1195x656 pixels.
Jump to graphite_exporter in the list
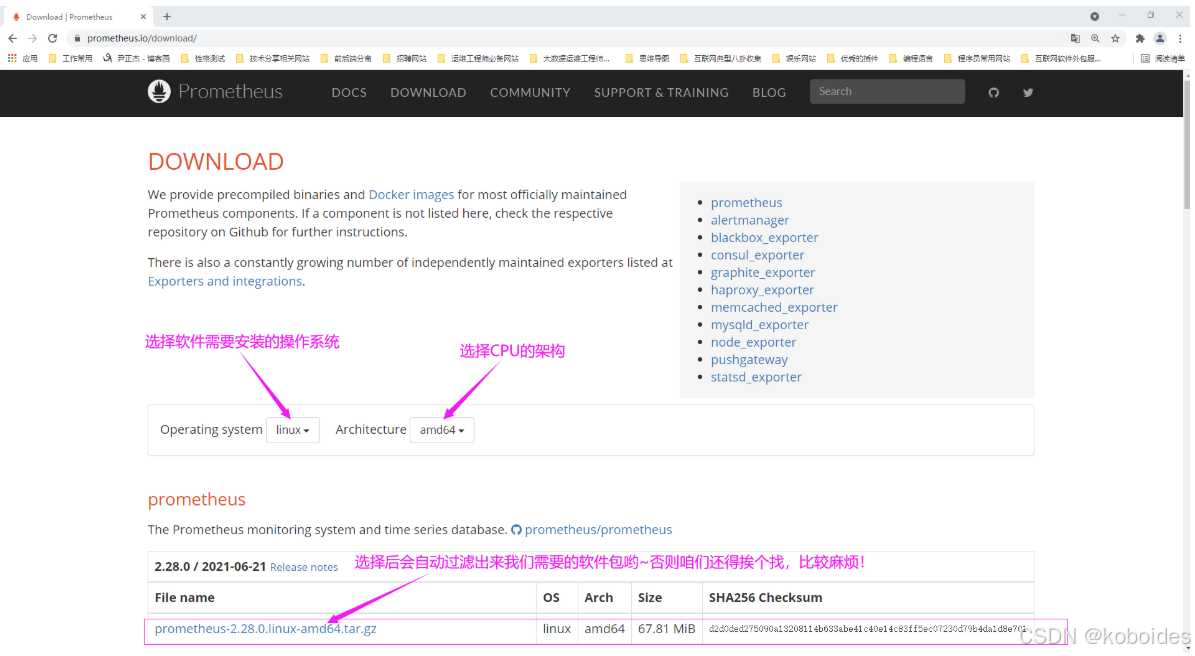[763, 273]
